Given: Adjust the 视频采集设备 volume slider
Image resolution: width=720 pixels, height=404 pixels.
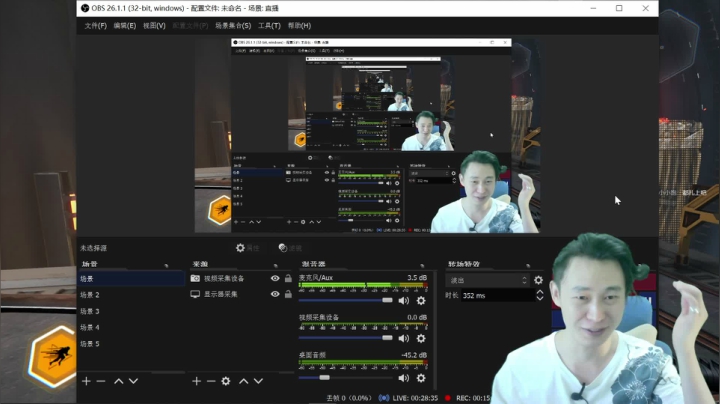Looking at the screenshot, I should click(x=388, y=338).
